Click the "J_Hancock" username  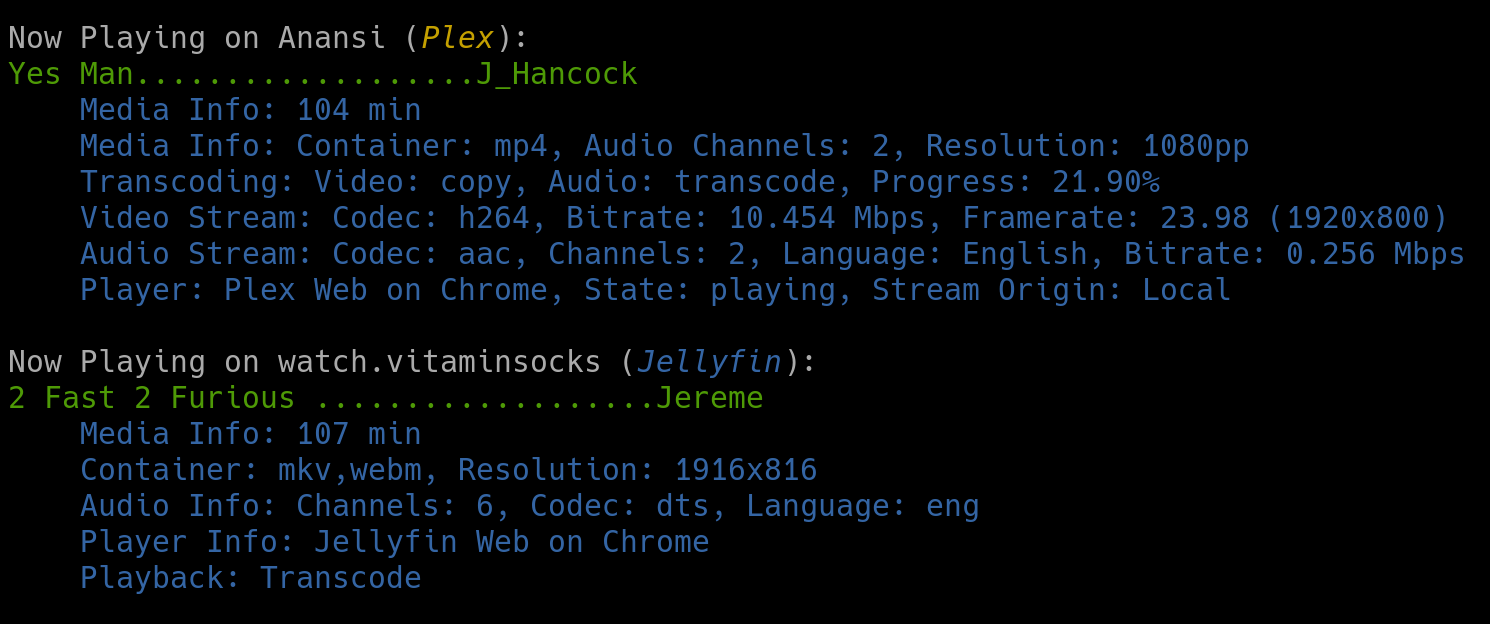click(x=556, y=74)
